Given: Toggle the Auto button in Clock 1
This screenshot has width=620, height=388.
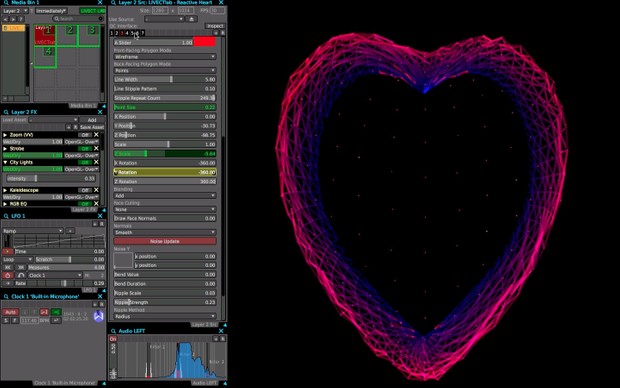Looking at the screenshot, I should pos(10,312).
